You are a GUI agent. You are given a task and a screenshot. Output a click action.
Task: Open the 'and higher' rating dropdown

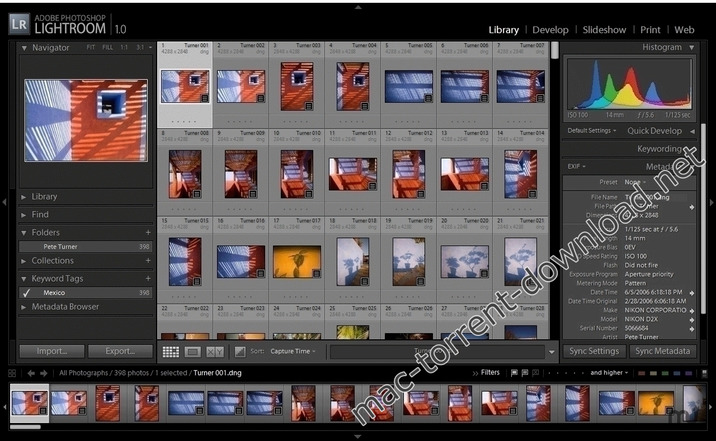pyautogui.click(x=609, y=373)
